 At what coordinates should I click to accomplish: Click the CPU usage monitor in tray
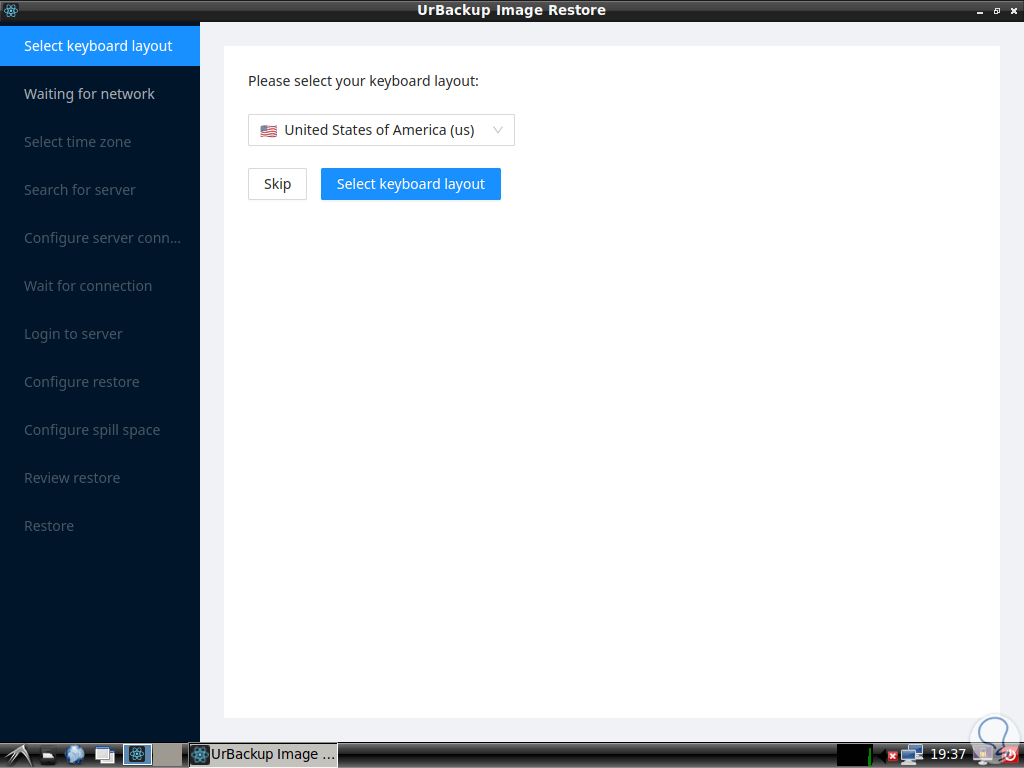pyautogui.click(x=855, y=755)
